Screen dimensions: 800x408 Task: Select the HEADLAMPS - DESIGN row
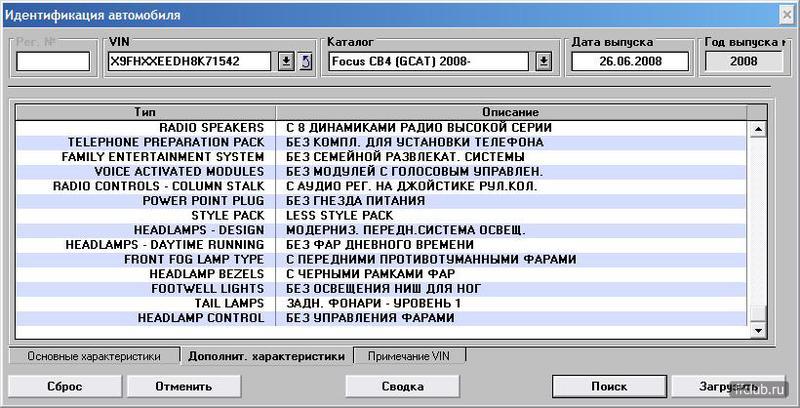point(381,230)
